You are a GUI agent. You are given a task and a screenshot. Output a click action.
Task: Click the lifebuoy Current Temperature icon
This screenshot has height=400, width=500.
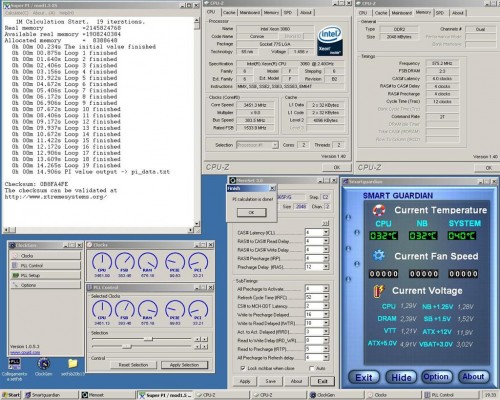coord(379,210)
